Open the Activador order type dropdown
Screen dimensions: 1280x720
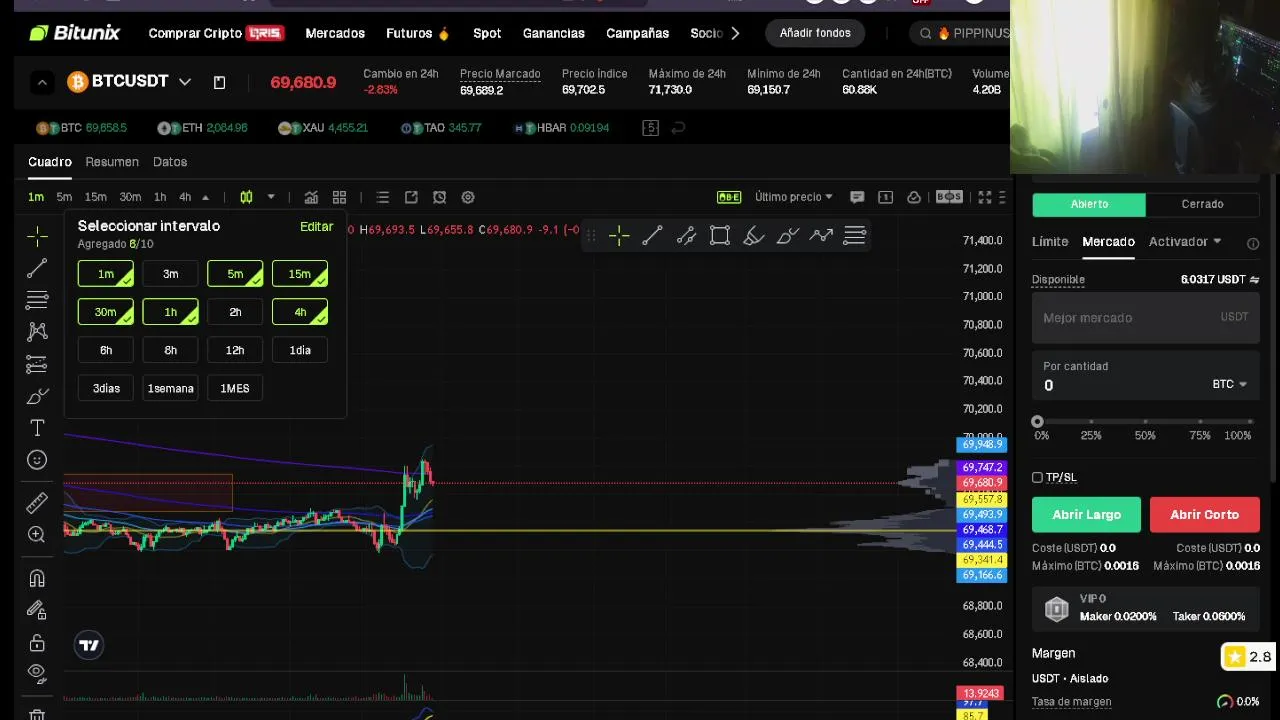click(x=1185, y=241)
